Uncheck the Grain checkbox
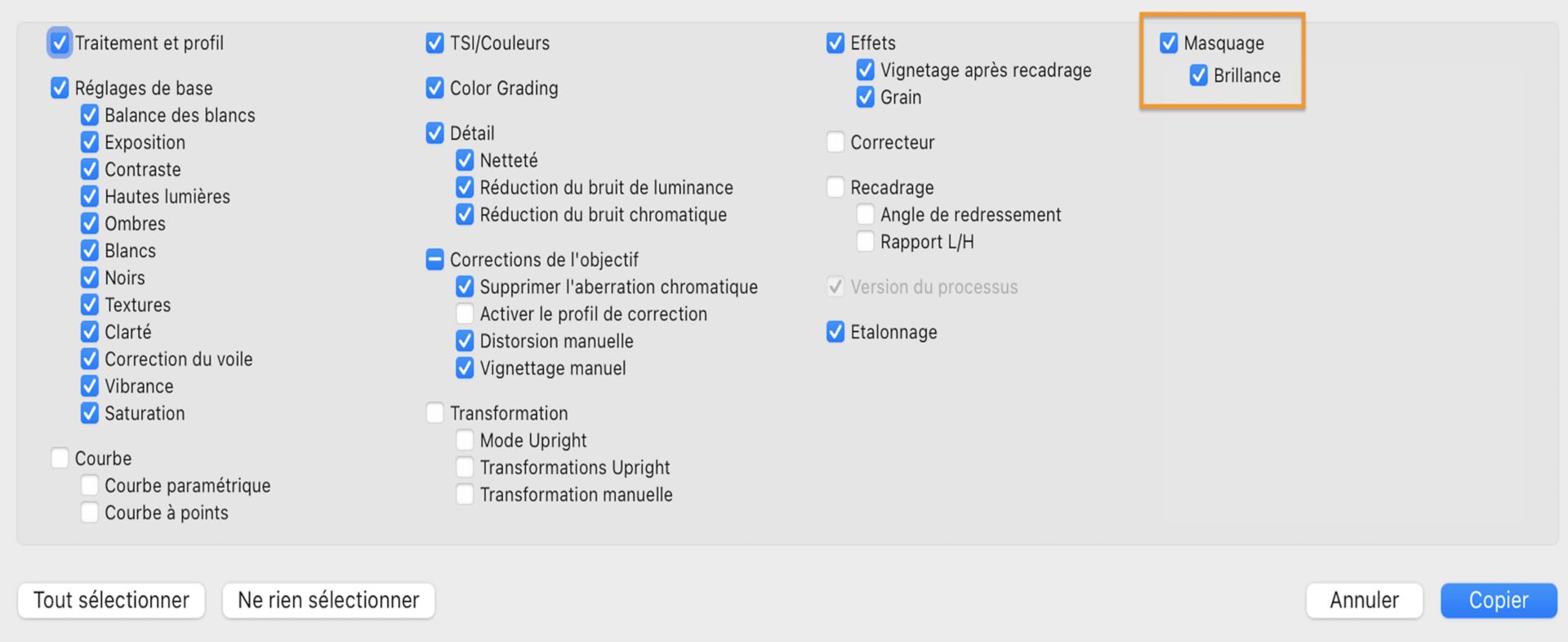The width and height of the screenshot is (1568, 642). click(x=865, y=97)
